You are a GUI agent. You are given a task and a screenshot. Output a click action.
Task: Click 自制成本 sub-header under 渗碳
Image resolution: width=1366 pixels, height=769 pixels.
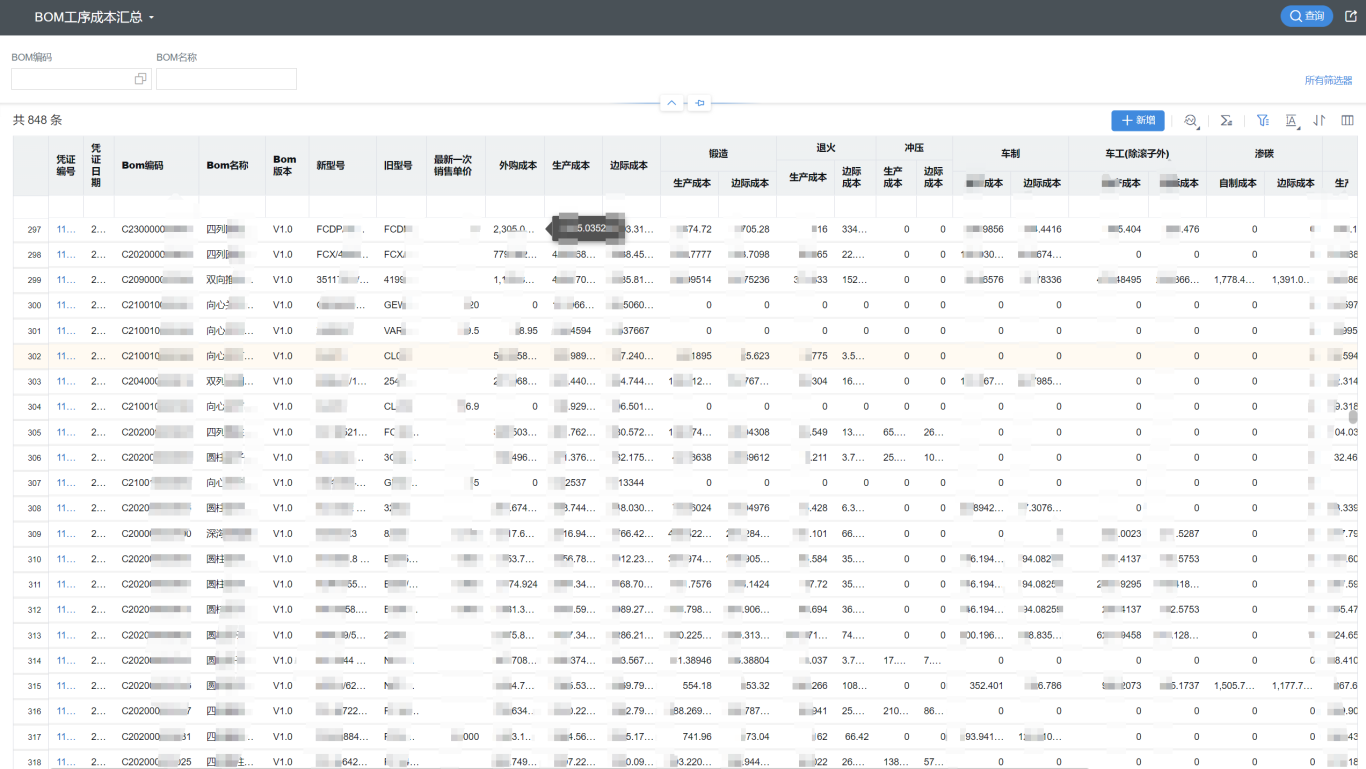coord(1238,183)
